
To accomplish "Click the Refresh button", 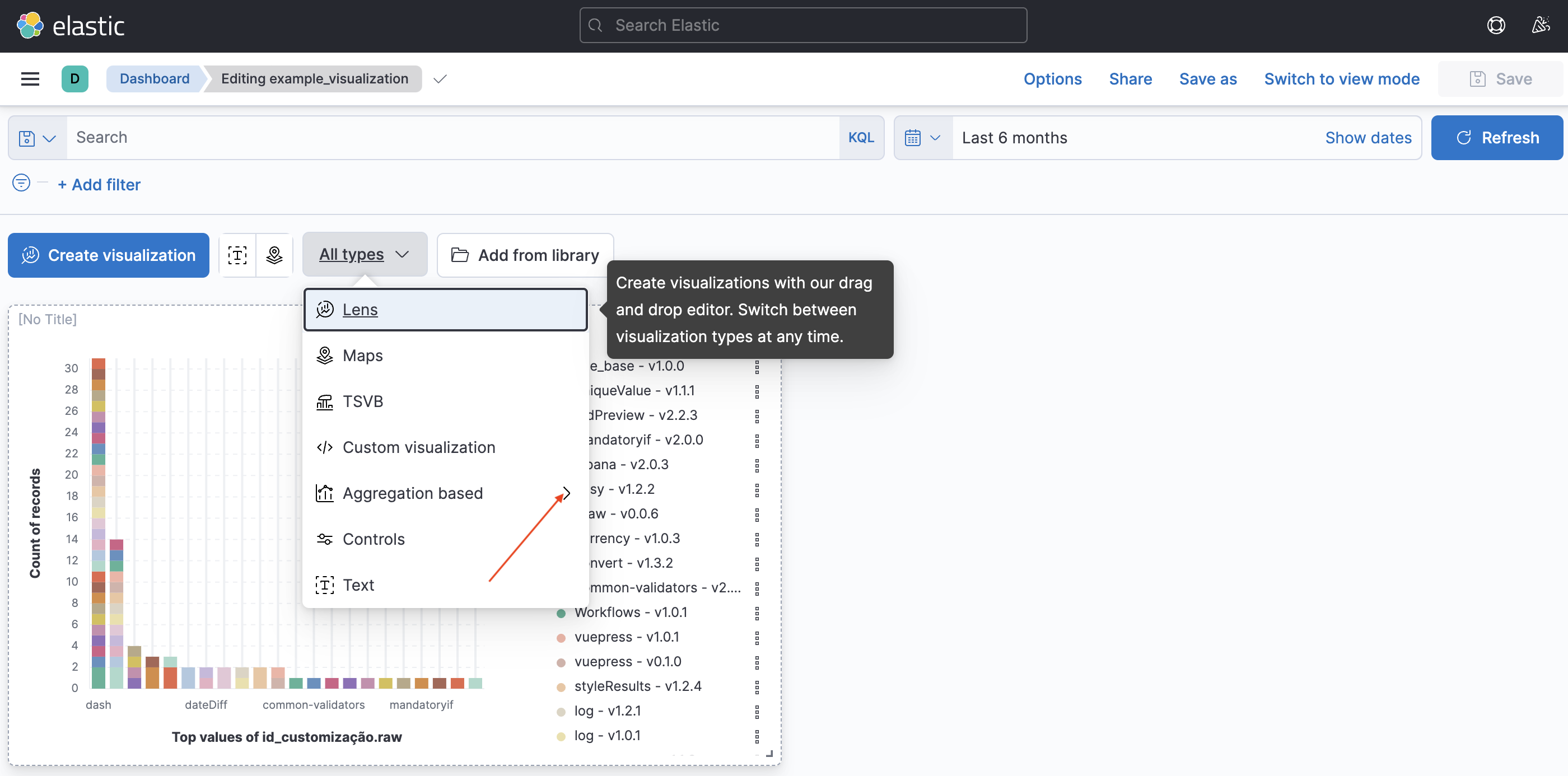I will pos(1497,138).
